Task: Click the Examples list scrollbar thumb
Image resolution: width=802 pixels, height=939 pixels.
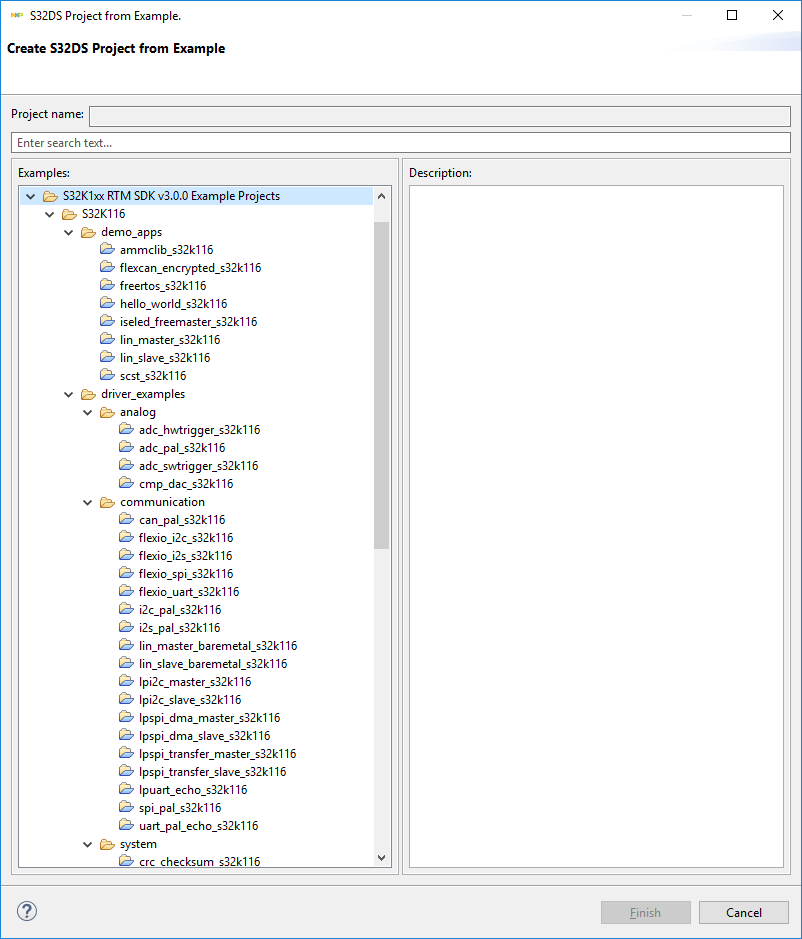Action: [382, 385]
